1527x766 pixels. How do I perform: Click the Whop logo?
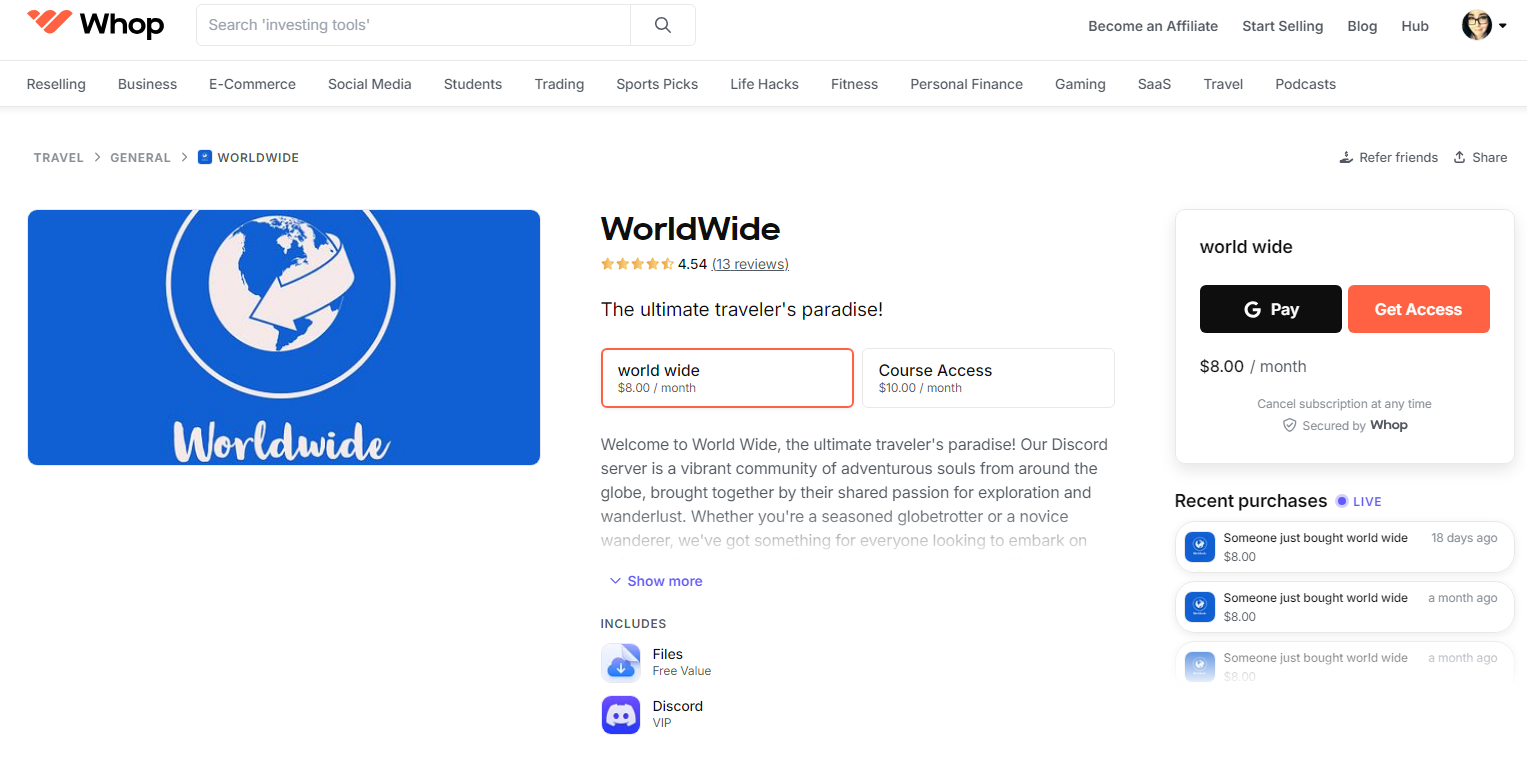96,24
